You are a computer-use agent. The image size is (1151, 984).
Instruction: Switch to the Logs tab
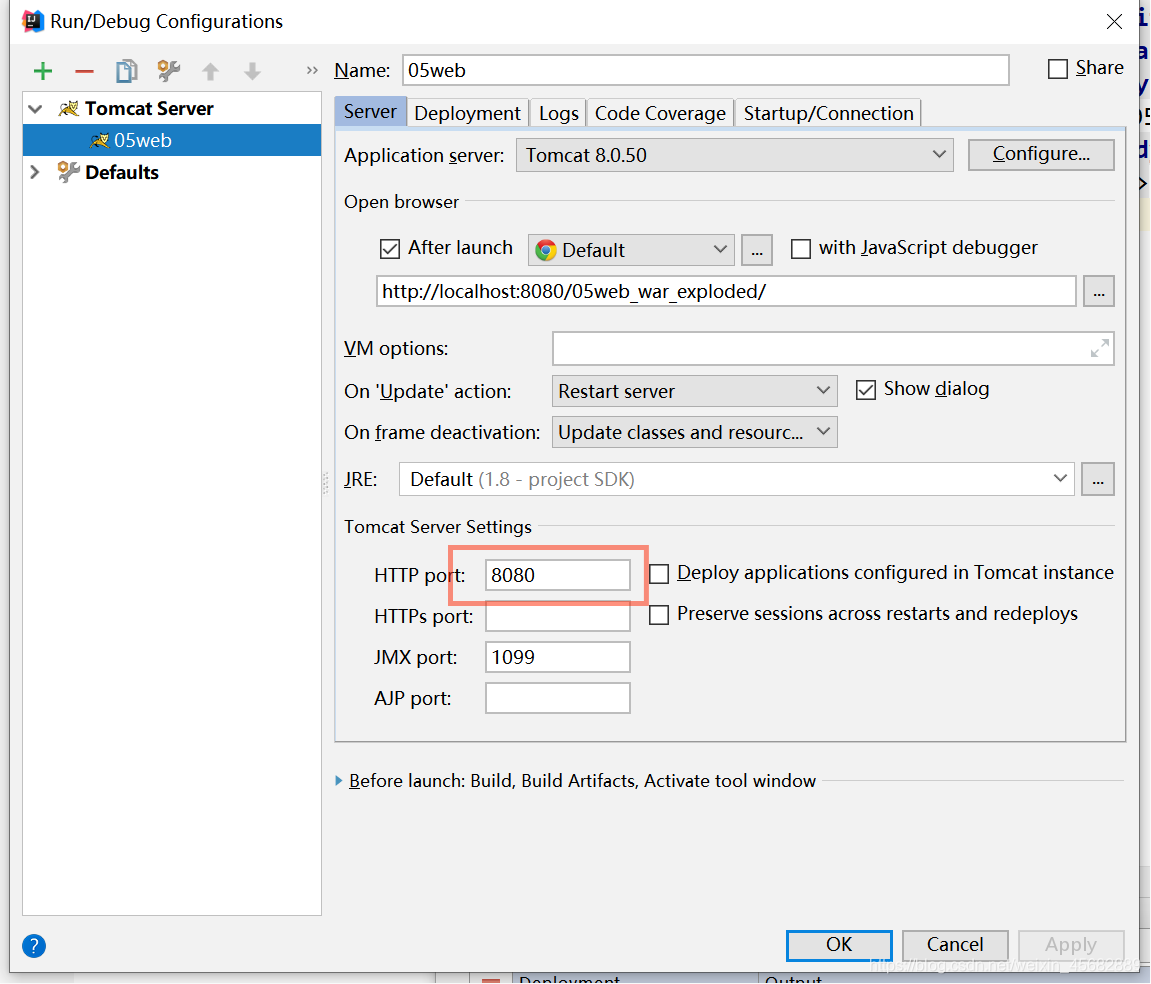pyautogui.click(x=559, y=114)
